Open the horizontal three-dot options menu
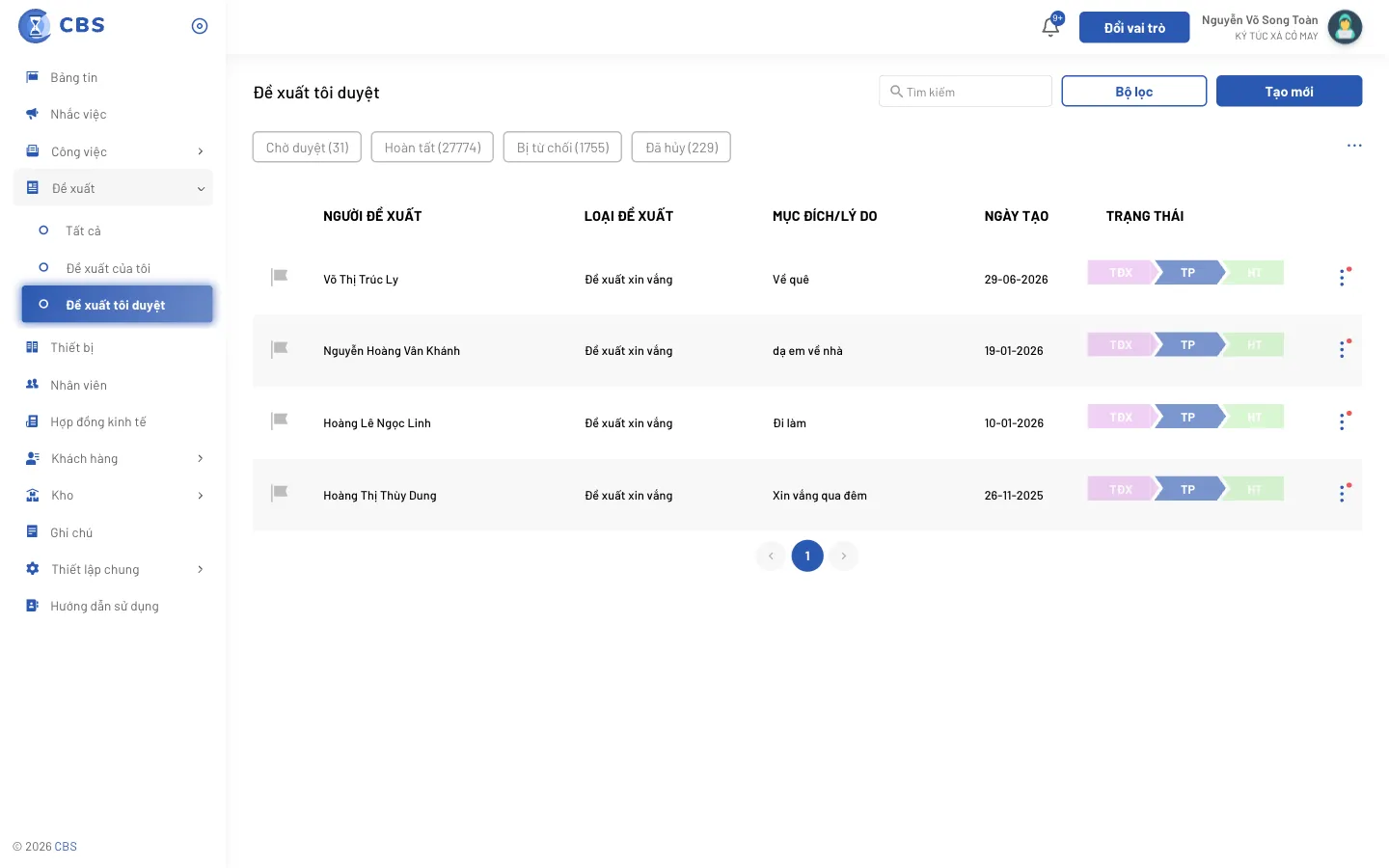This screenshot has width=1389, height=868. click(1354, 146)
